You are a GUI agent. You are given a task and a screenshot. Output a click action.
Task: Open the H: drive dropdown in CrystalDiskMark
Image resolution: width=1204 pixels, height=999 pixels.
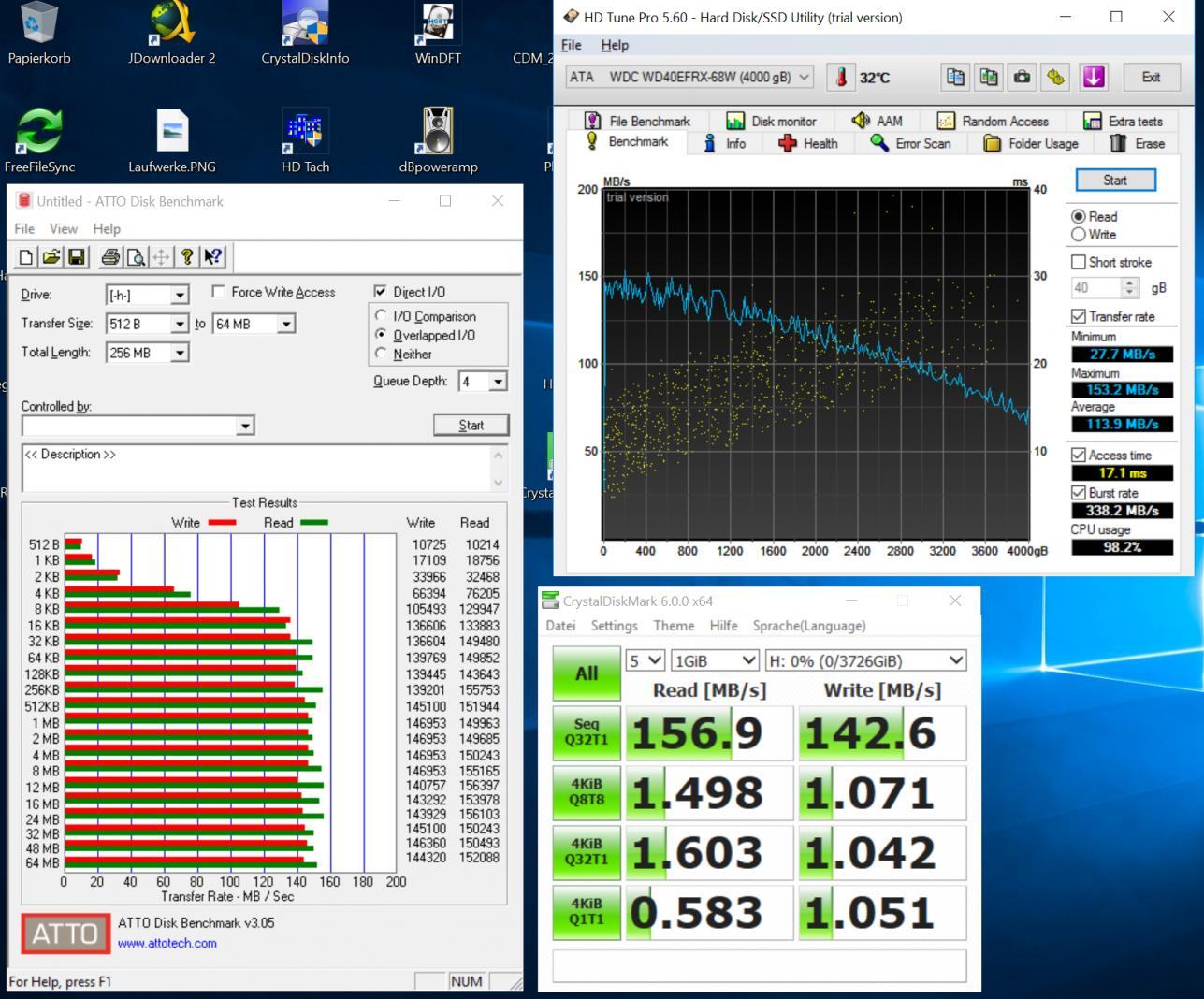tap(865, 660)
